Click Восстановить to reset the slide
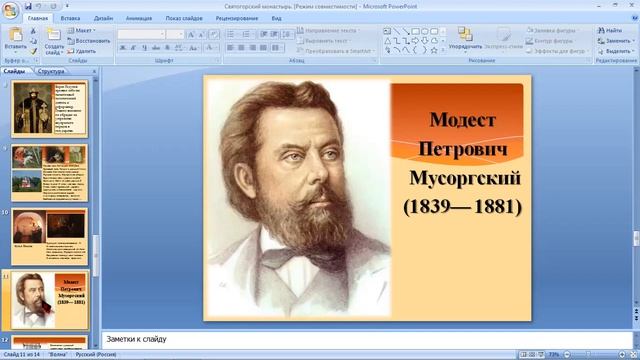This screenshot has height=360, width=640. coord(89,41)
